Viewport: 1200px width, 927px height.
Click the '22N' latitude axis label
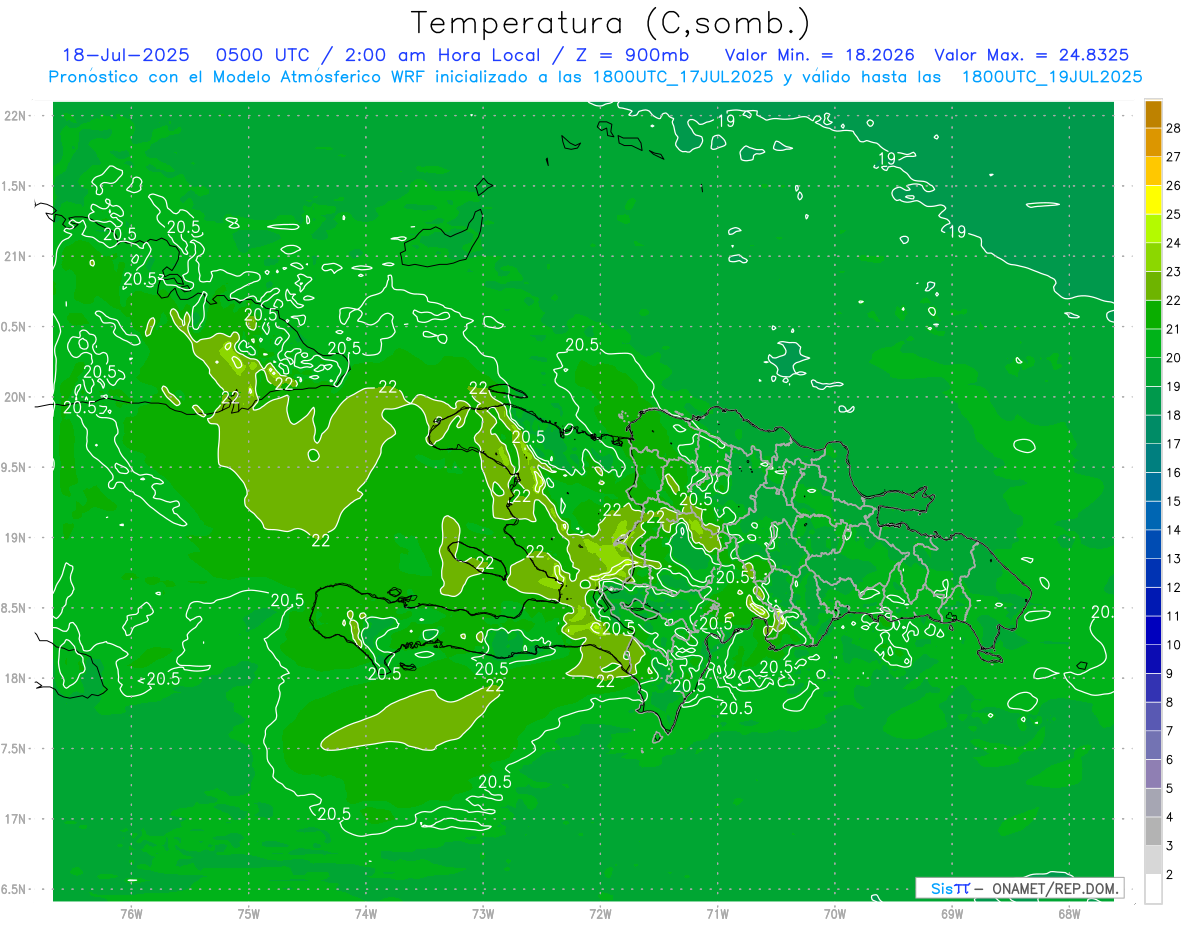click(15, 115)
